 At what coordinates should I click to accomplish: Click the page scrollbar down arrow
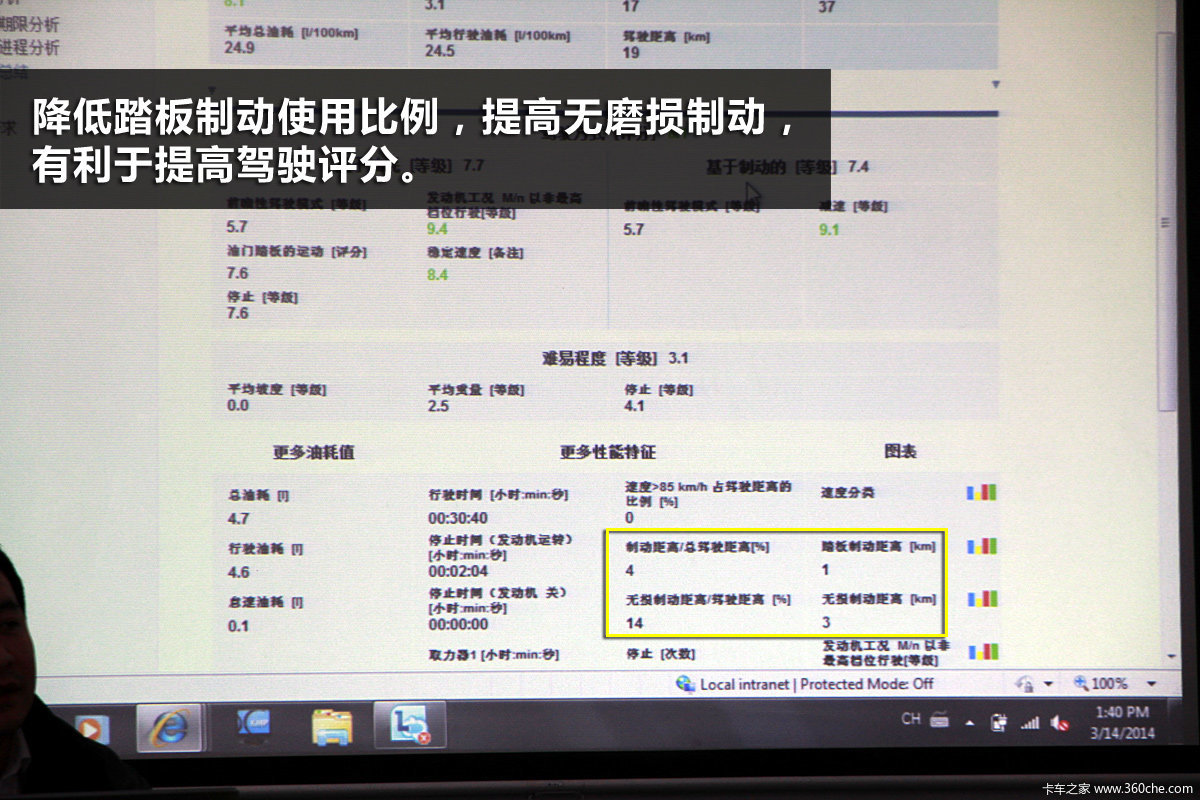1171,655
